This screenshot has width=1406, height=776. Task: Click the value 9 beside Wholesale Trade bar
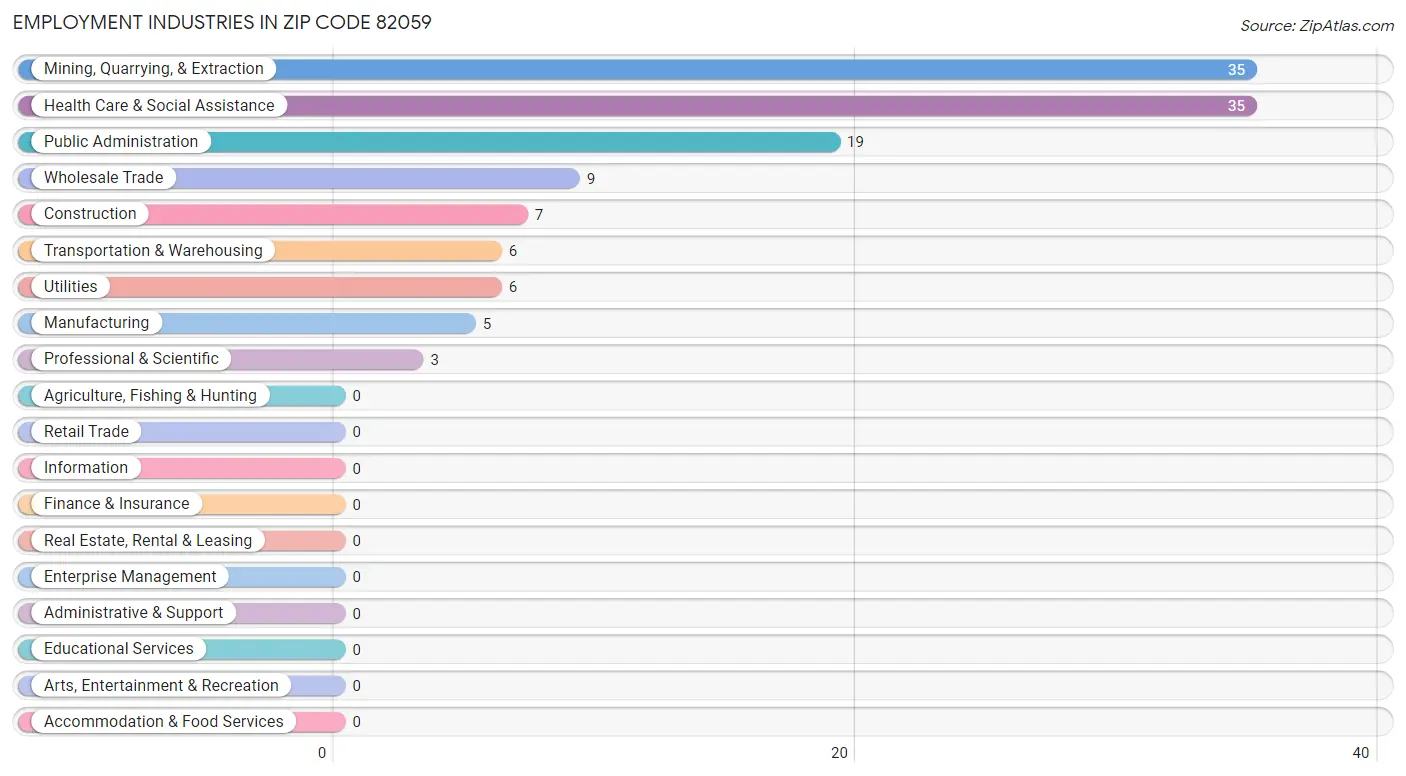[591, 179]
